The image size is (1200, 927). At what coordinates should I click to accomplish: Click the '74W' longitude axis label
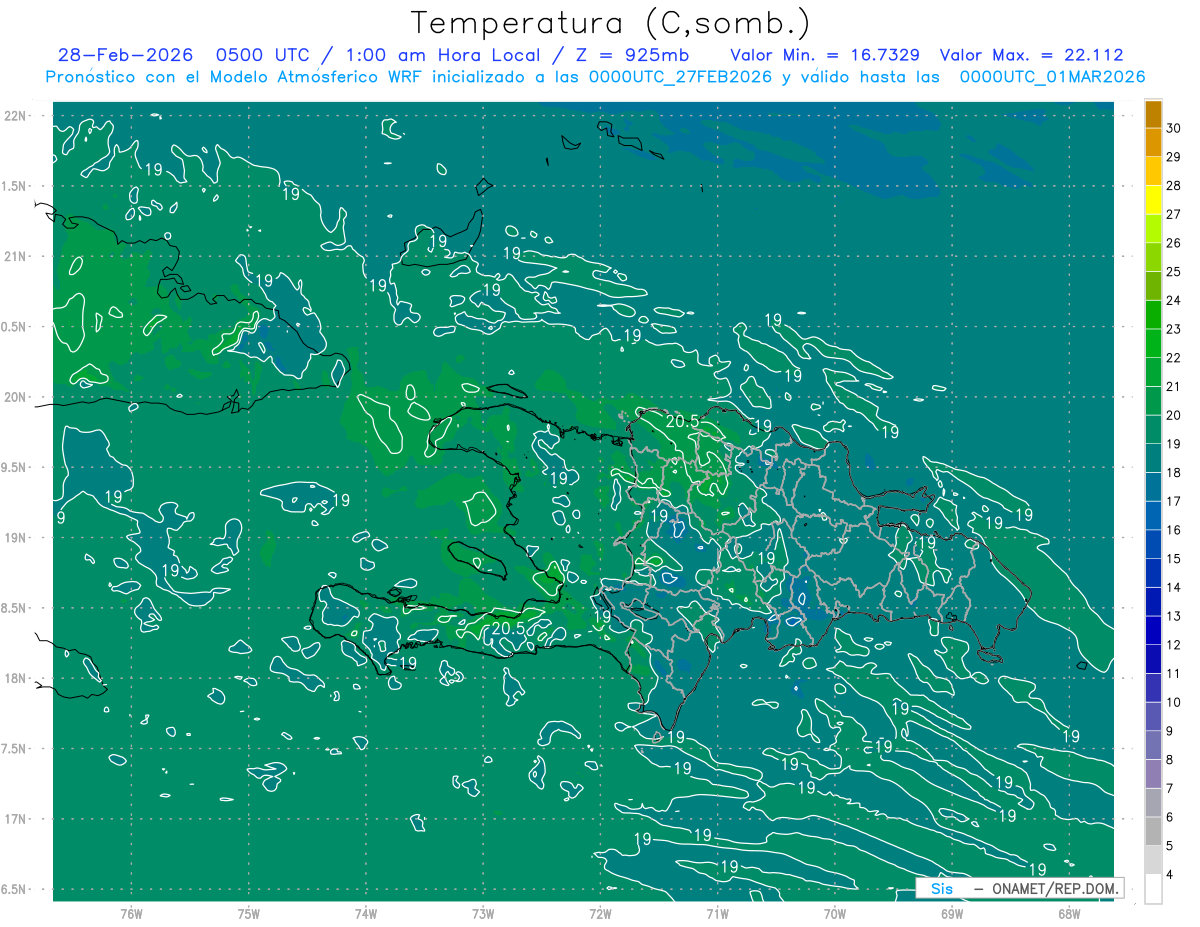coord(366,915)
